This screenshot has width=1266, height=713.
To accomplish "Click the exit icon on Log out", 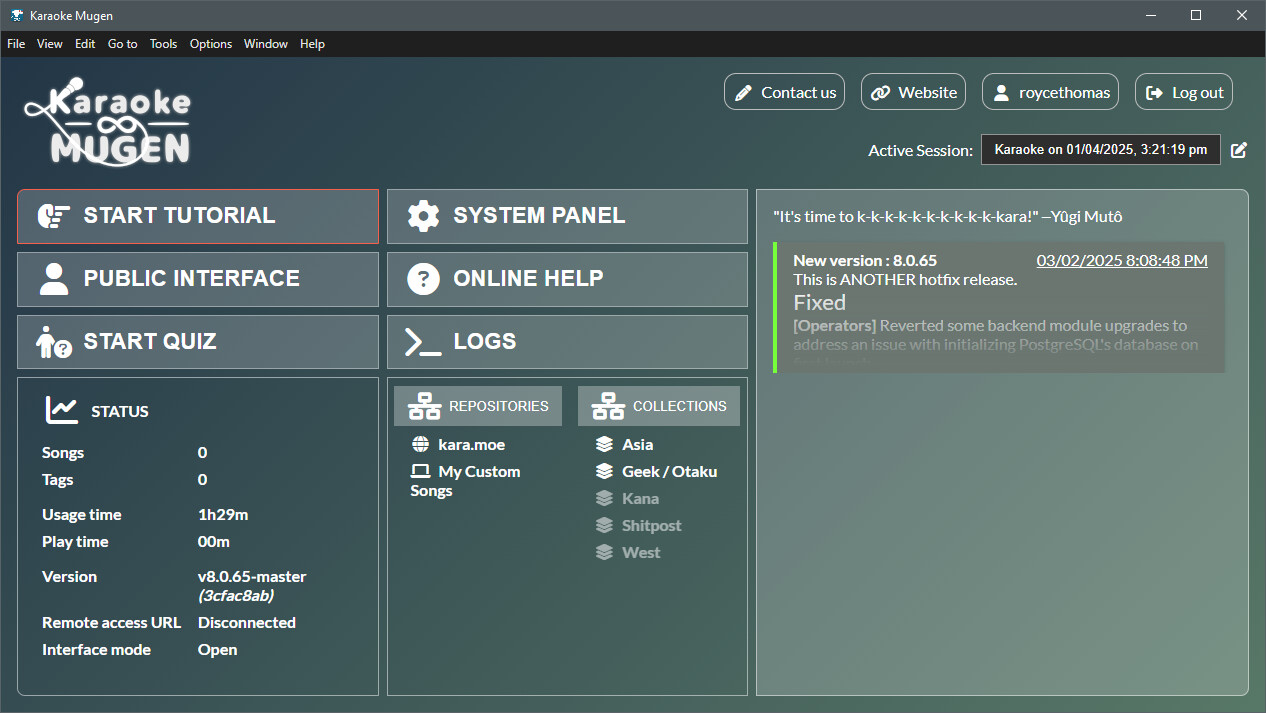I will 1154,93.
